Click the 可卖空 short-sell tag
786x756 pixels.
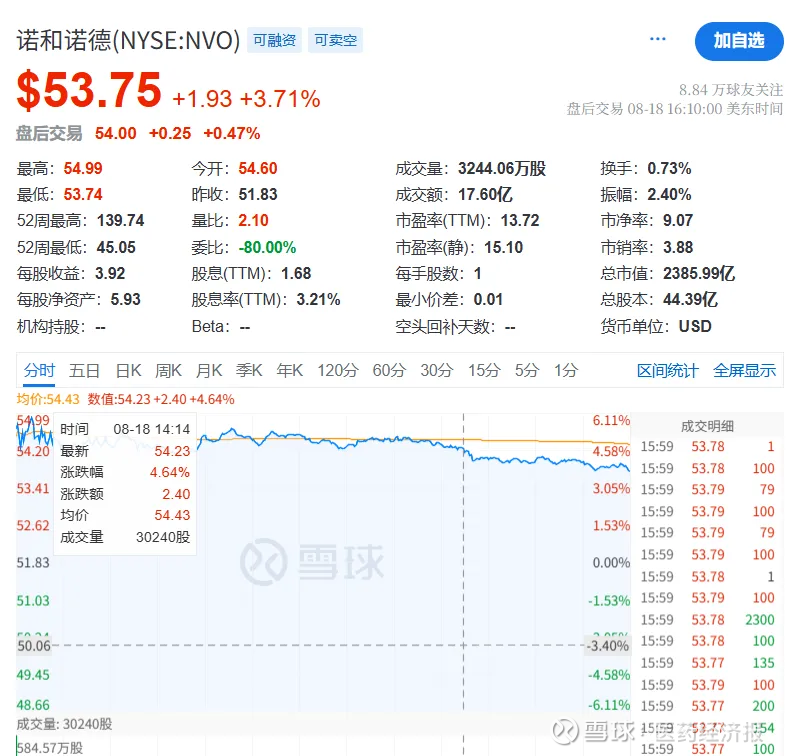[x=335, y=41]
